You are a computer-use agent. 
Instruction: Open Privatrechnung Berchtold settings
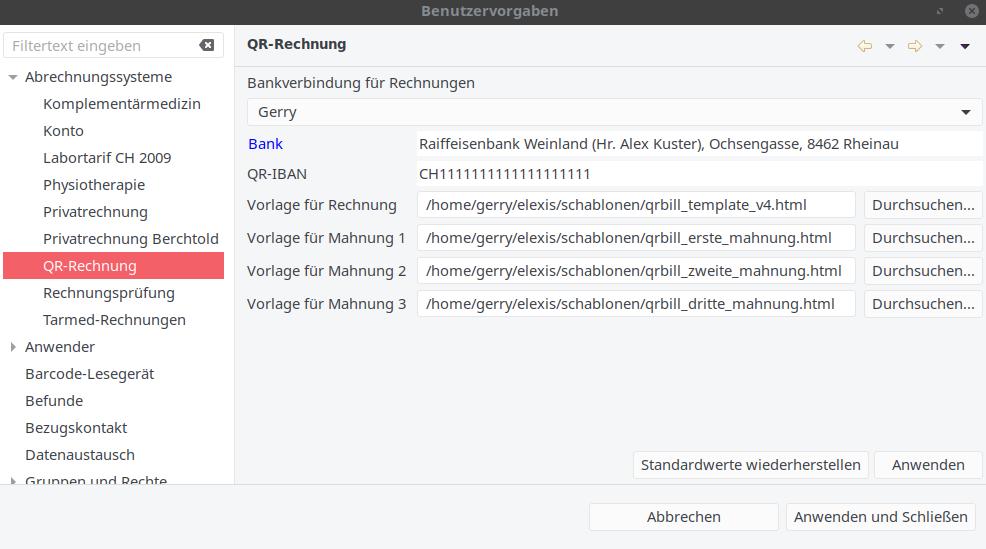point(131,239)
